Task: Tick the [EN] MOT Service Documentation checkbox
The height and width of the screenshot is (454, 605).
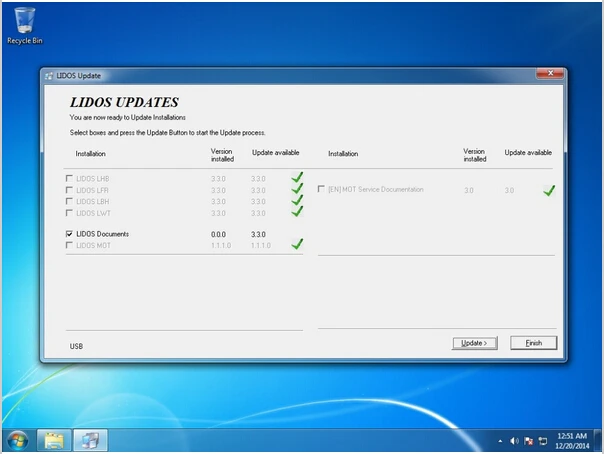Action: [x=321, y=189]
